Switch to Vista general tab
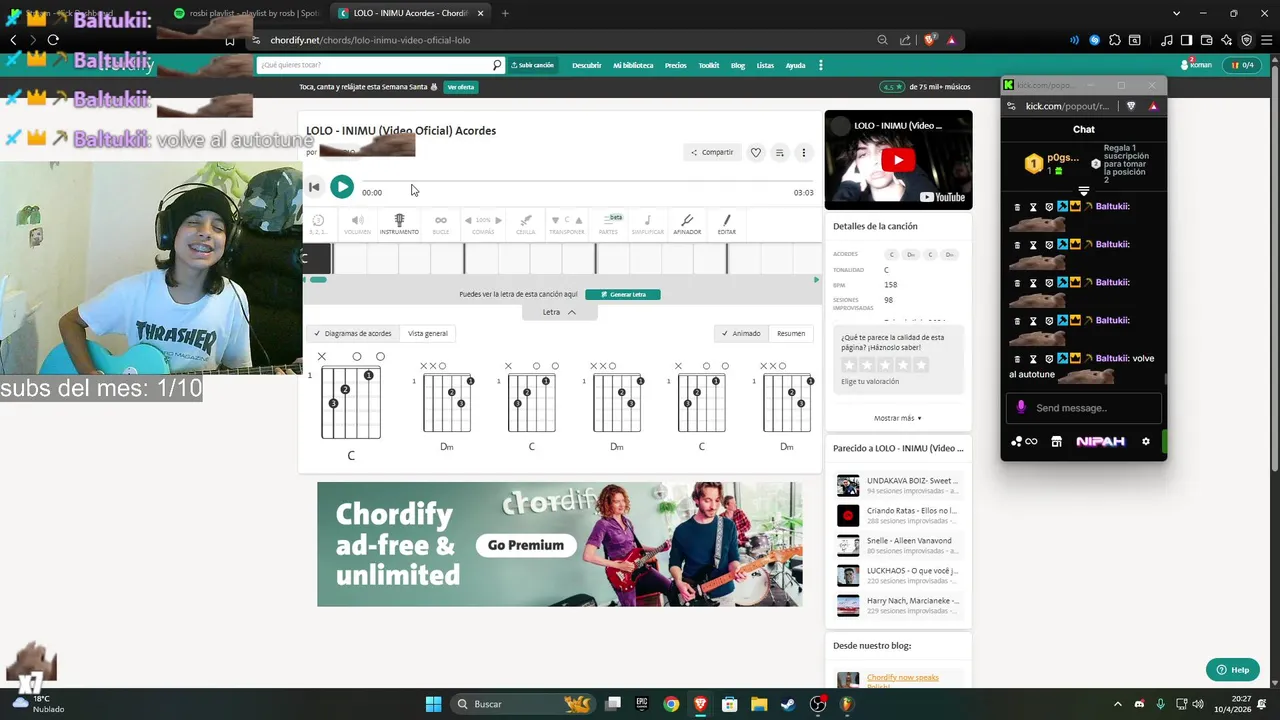Viewport: 1280px width, 720px height. 428,333
